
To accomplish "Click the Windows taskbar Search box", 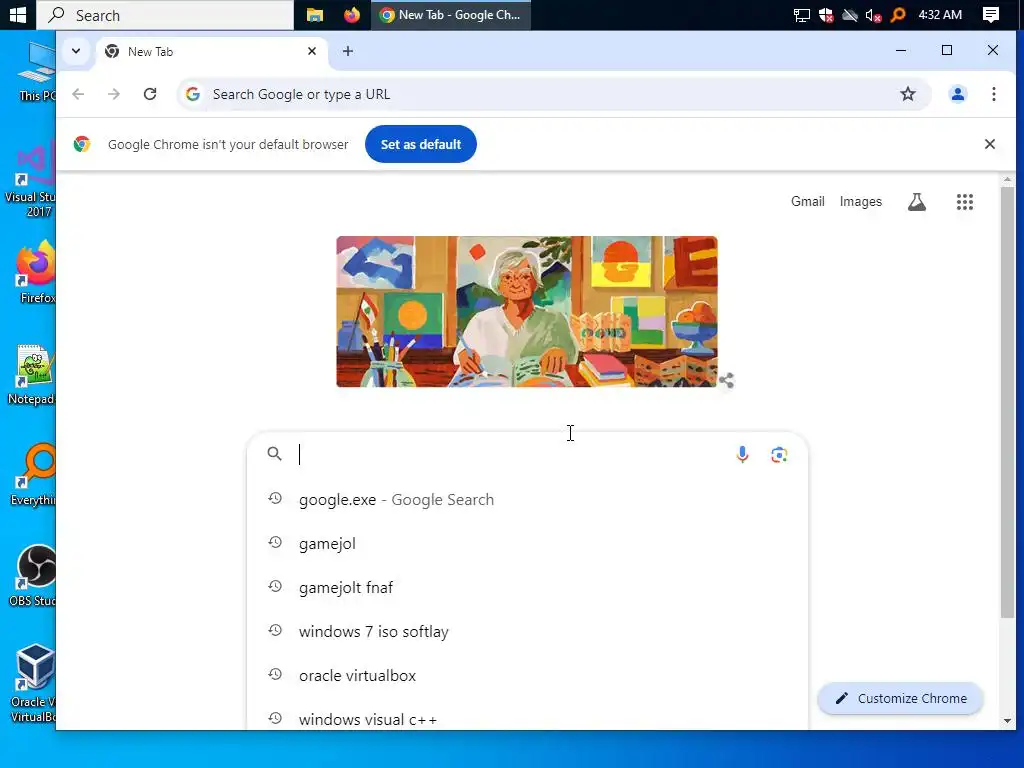I will 165,15.
